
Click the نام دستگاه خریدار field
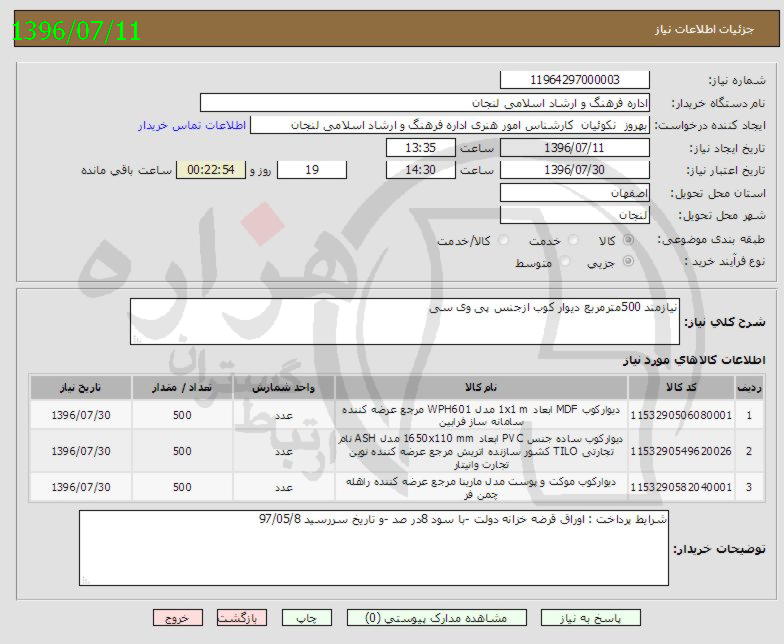coord(425,103)
